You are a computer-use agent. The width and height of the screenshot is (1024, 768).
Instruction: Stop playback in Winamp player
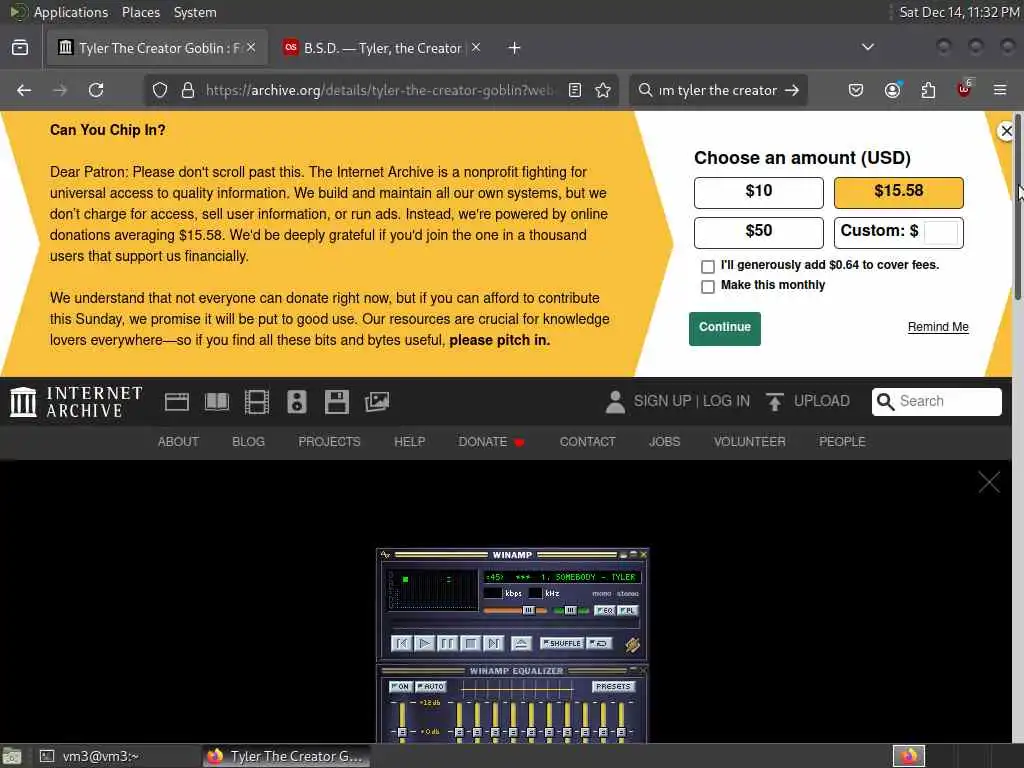tap(470, 643)
